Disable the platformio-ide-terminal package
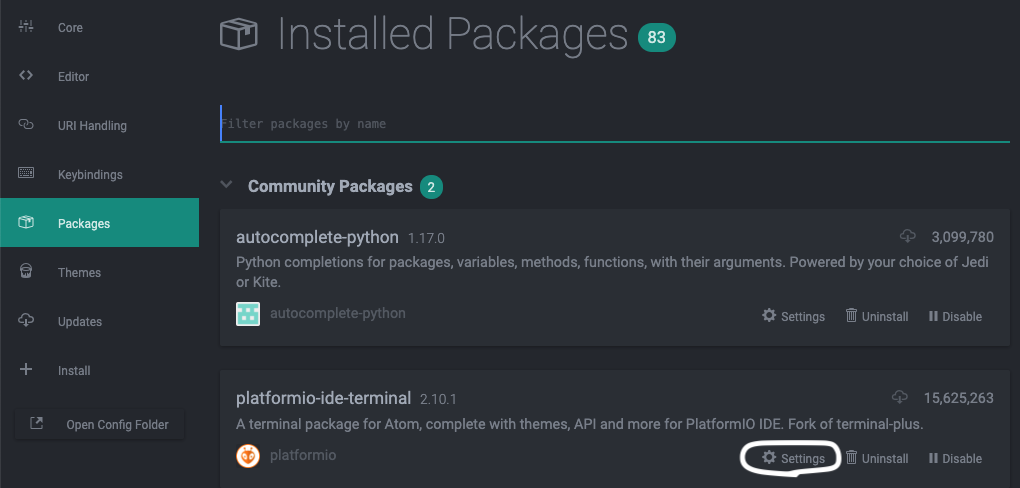 [x=956, y=458]
